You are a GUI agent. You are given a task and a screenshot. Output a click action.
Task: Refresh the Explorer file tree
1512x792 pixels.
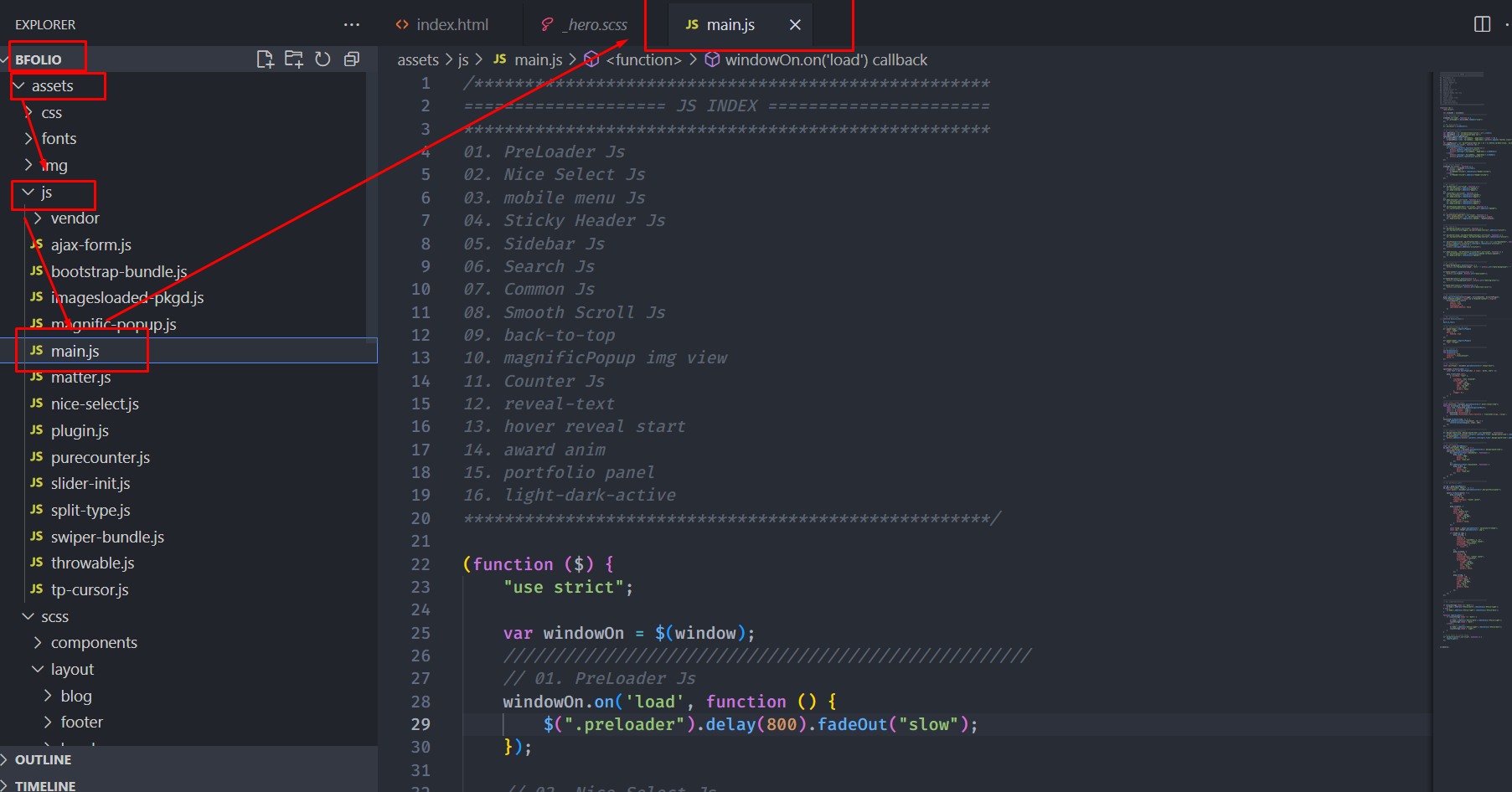[x=323, y=59]
